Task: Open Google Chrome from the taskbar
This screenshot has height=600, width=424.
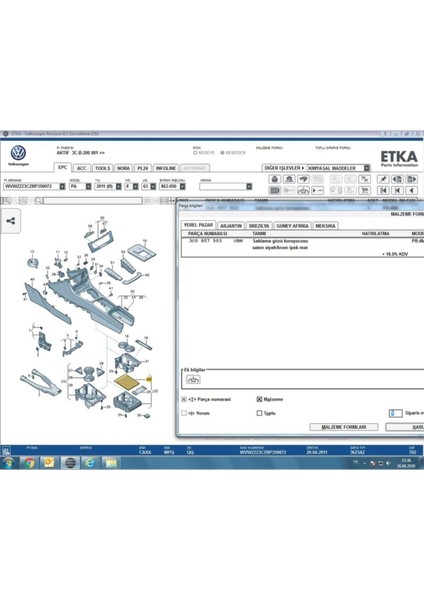Action: tap(29, 463)
